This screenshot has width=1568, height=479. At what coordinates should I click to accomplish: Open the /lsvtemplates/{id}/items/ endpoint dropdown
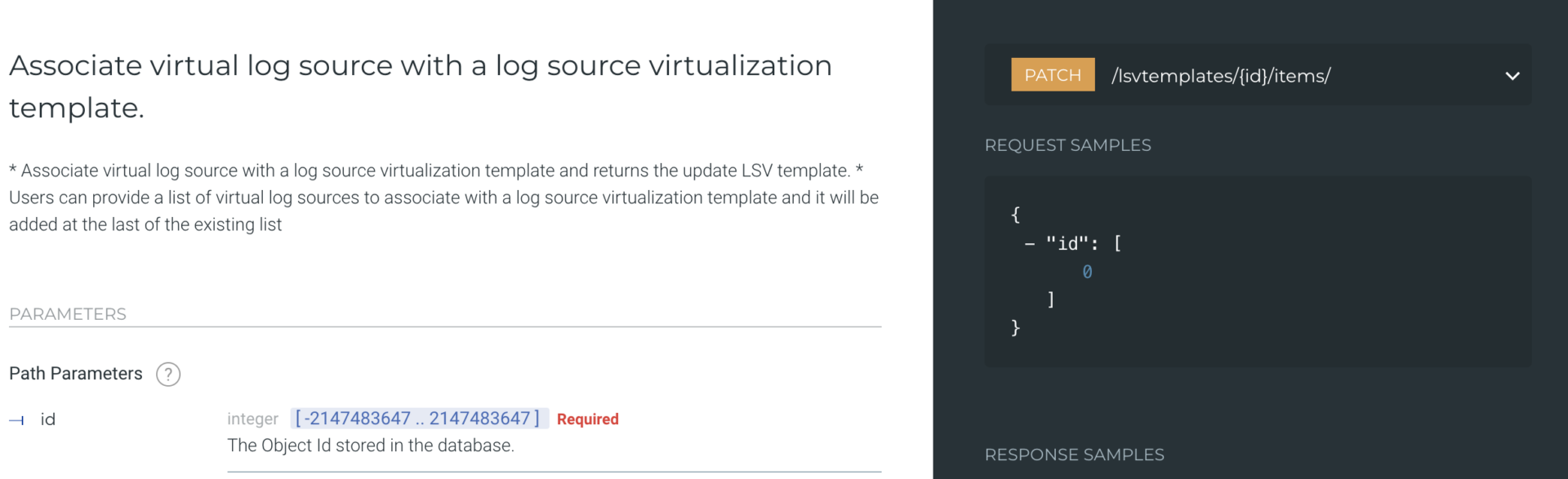click(1513, 74)
